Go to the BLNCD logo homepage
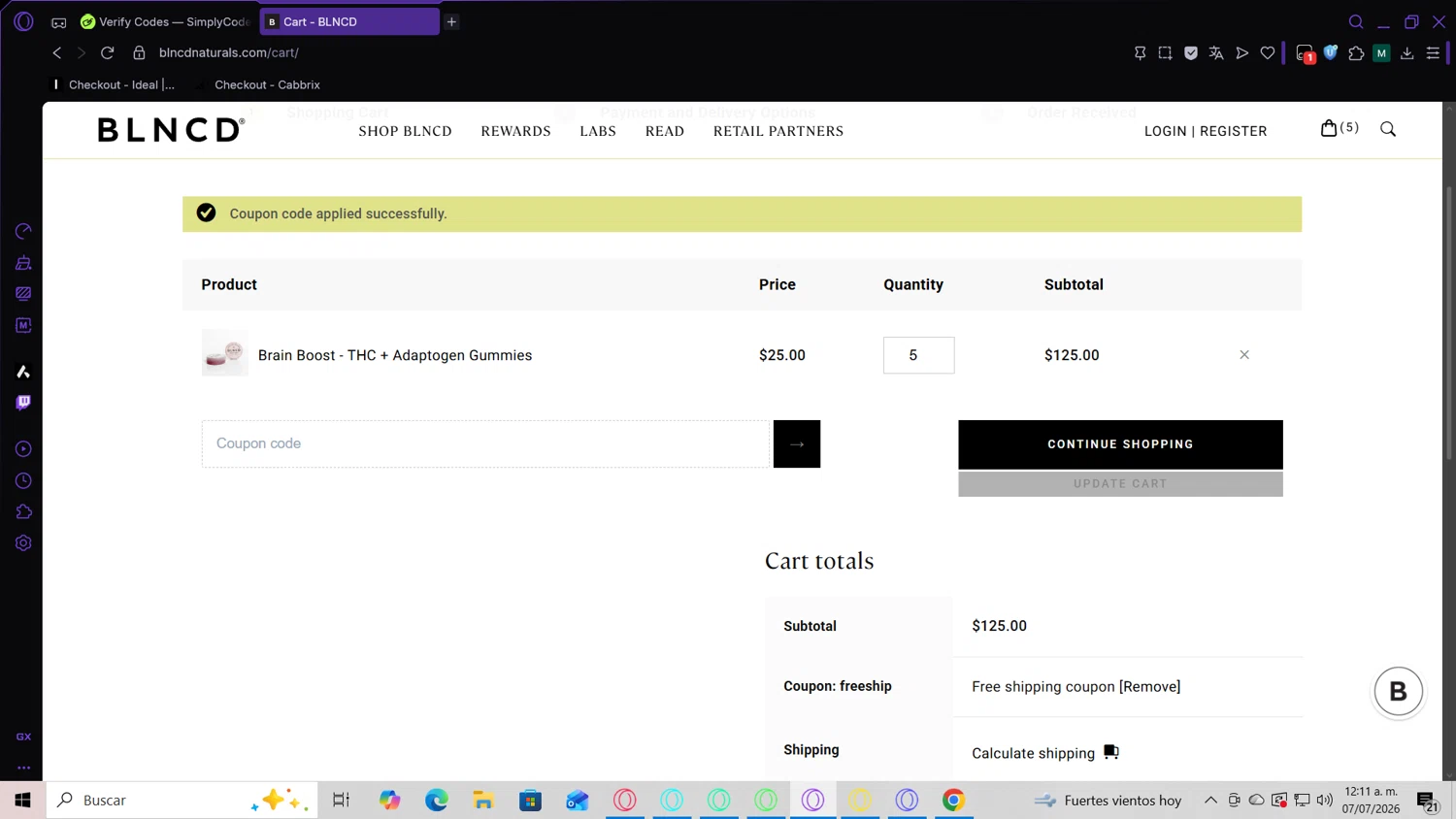This screenshot has height=819, width=1456. (171, 130)
